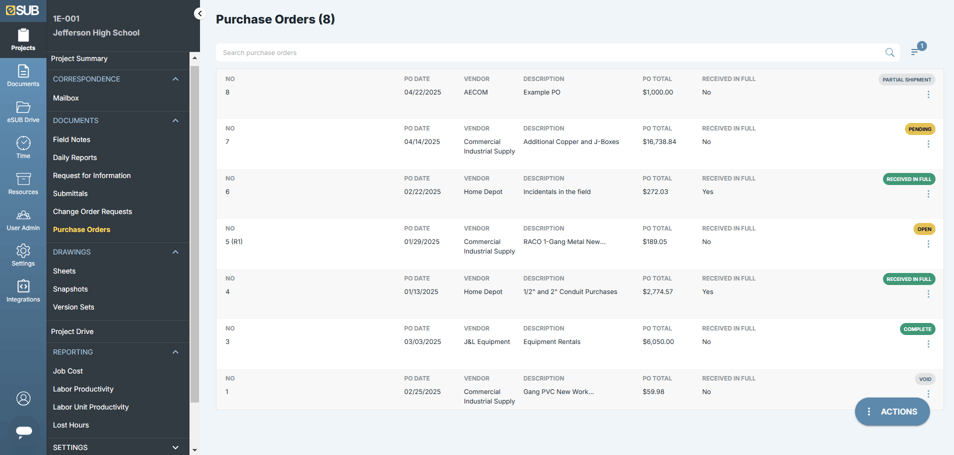Open the three-dot menu for AECOM PO
Image resolution: width=954 pixels, height=455 pixels.
point(928,95)
